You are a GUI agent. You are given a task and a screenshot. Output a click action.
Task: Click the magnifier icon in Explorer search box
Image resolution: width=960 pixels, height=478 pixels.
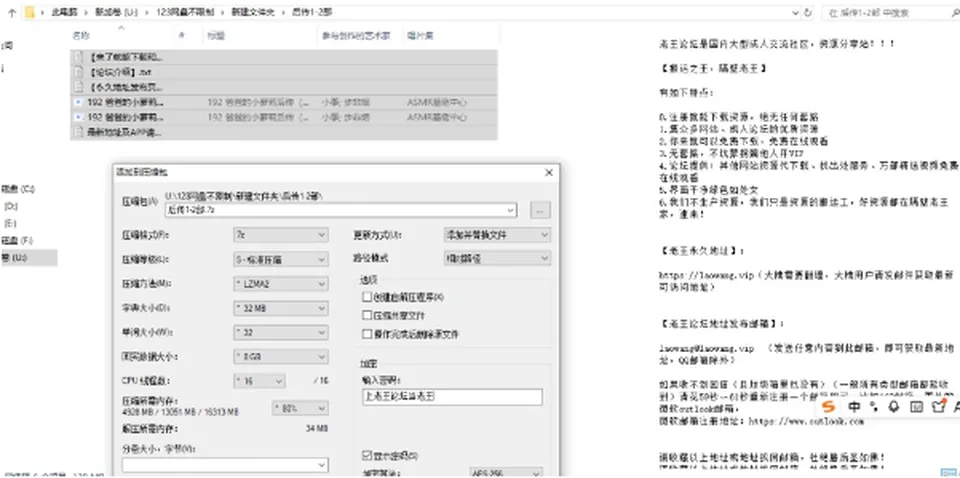click(954, 12)
